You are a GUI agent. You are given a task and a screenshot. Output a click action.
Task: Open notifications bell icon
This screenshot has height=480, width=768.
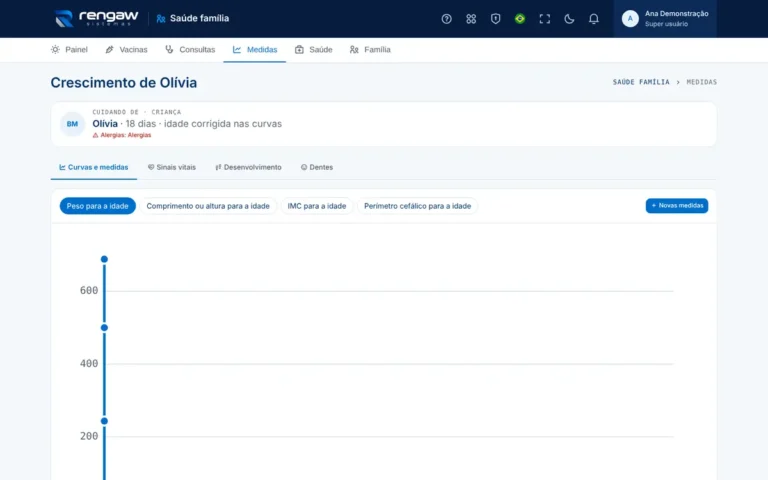[x=593, y=19]
